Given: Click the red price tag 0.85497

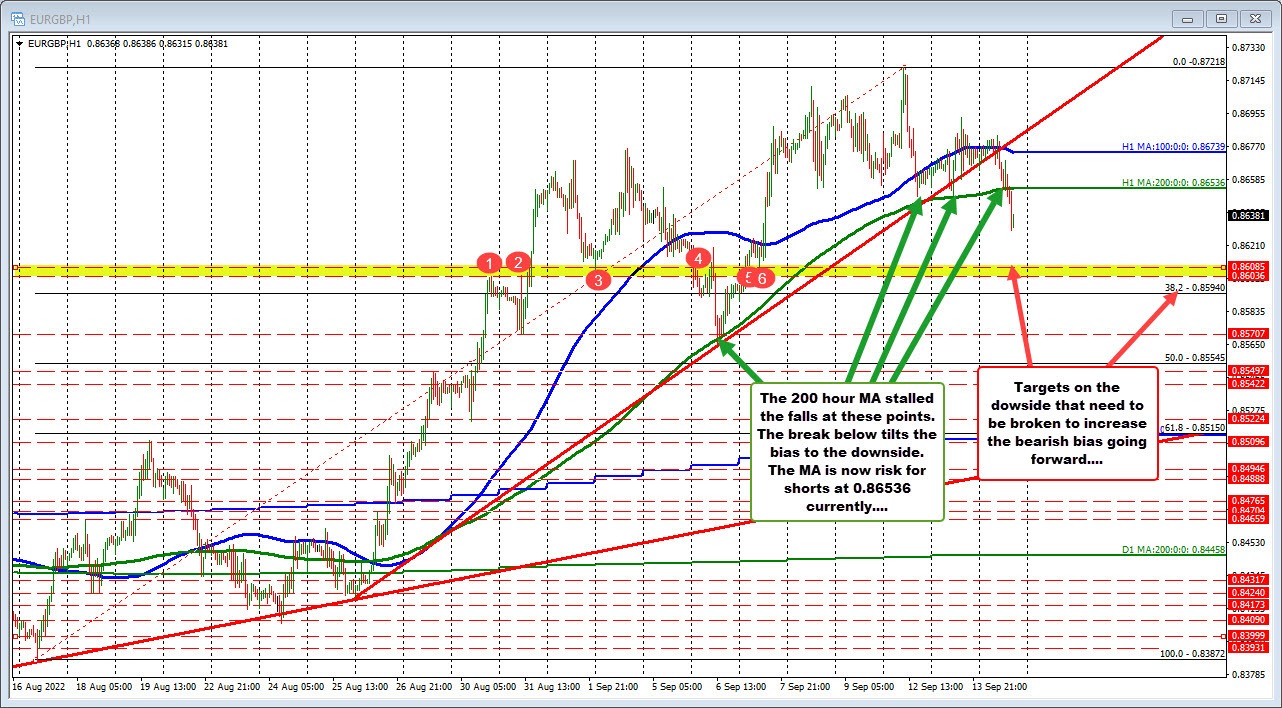Looking at the screenshot, I should pos(1249,370).
